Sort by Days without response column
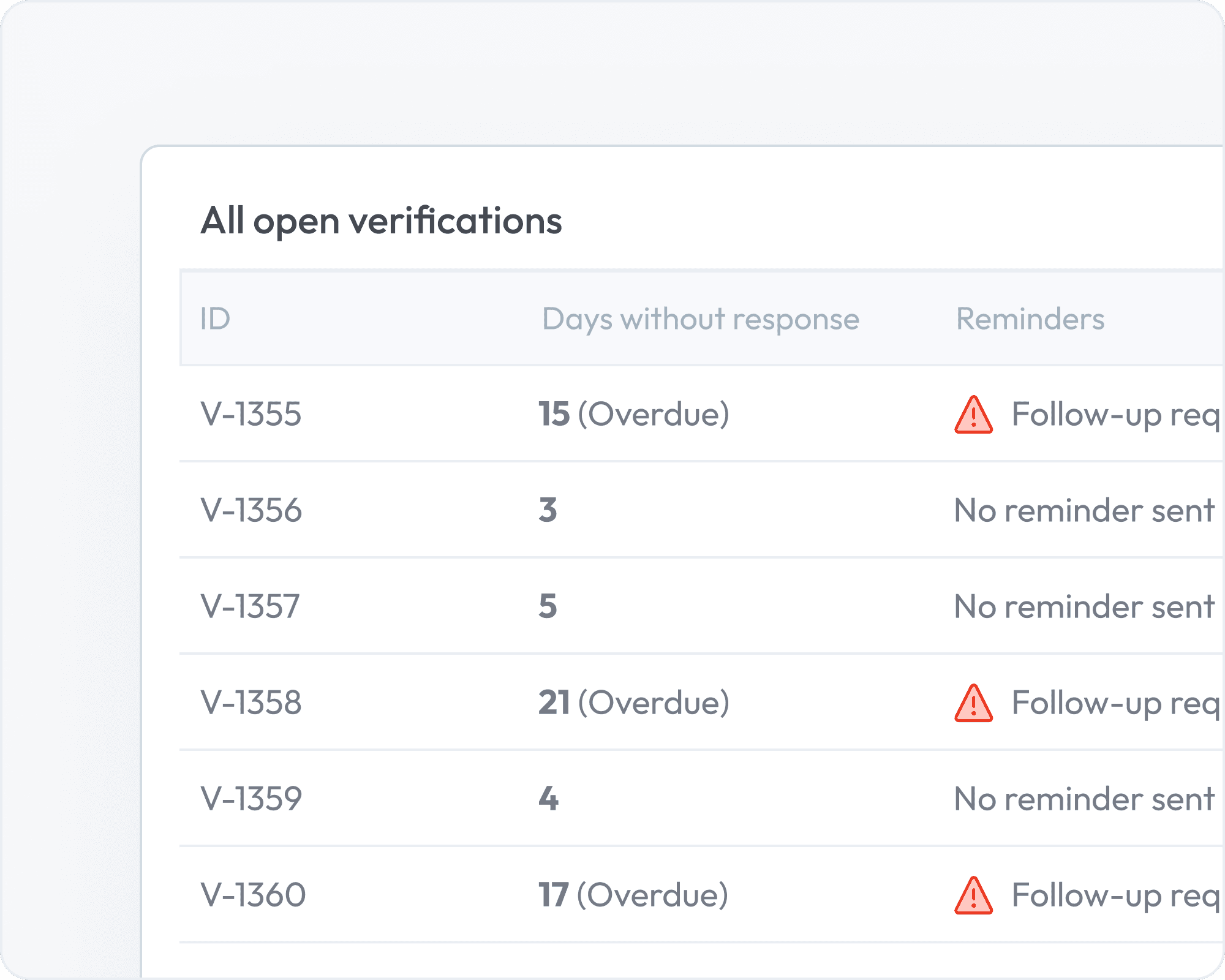Image resolution: width=1225 pixels, height=980 pixels. (x=701, y=320)
